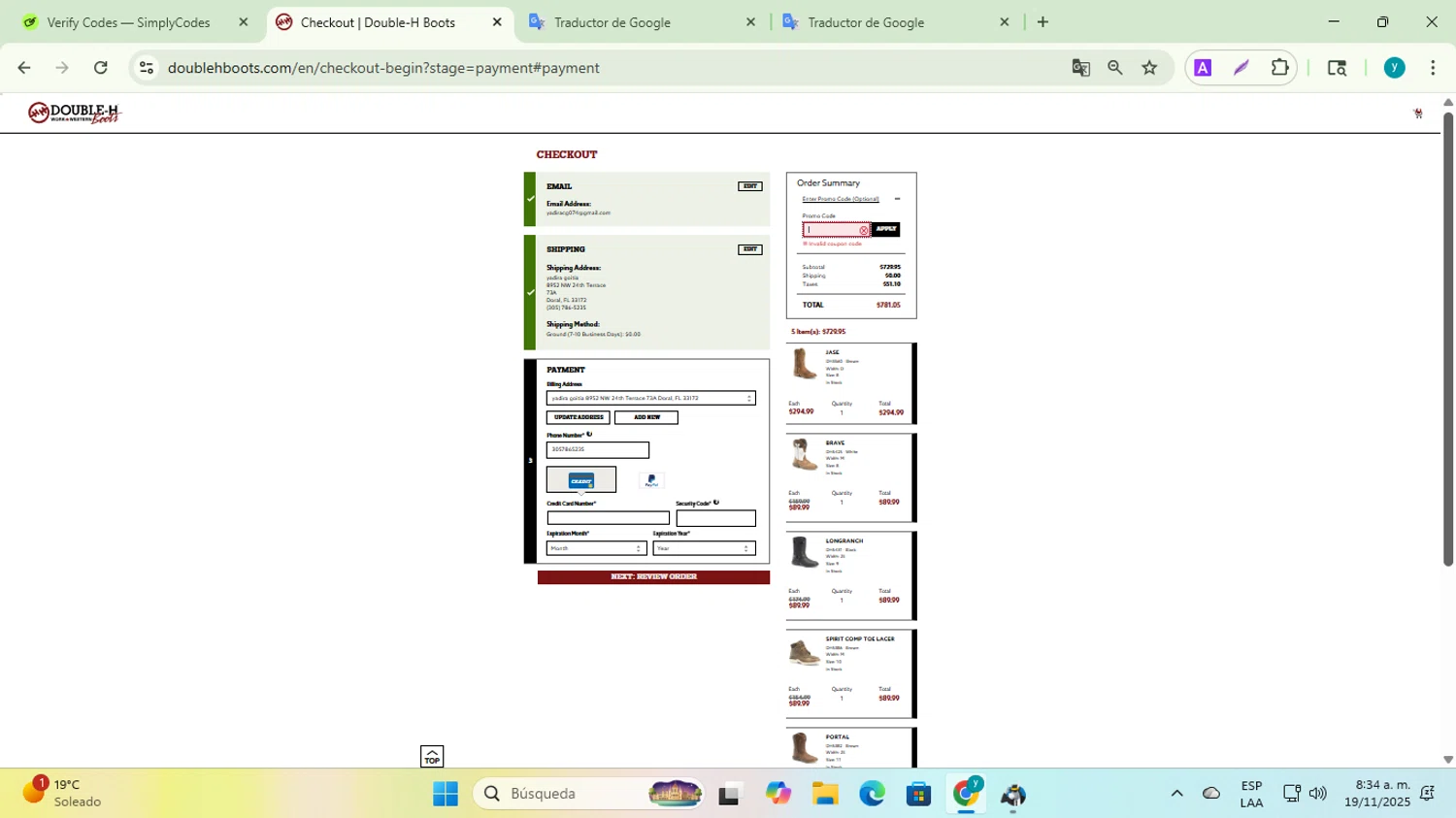Click the Windows taskbar search box
Image resolution: width=1456 pixels, height=818 pixels.
[x=586, y=794]
